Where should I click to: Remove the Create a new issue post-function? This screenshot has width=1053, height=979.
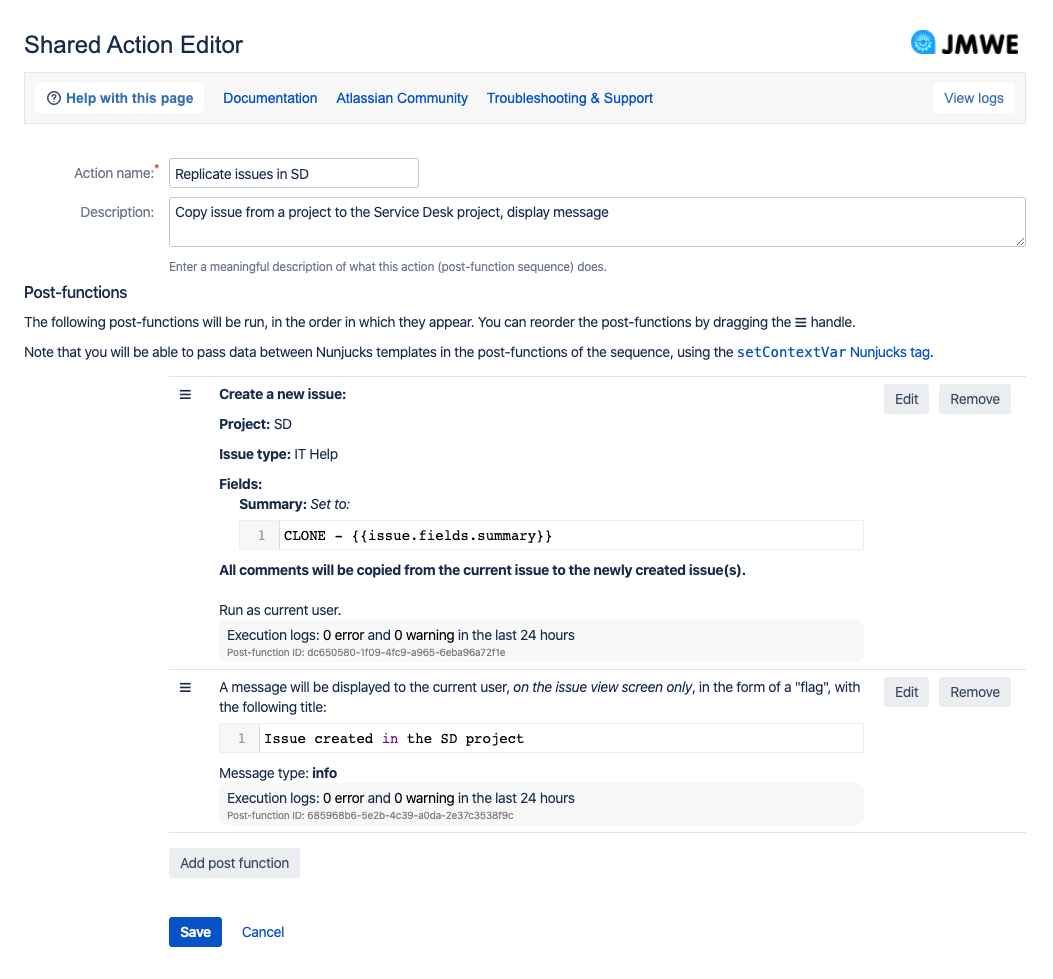[x=974, y=398]
